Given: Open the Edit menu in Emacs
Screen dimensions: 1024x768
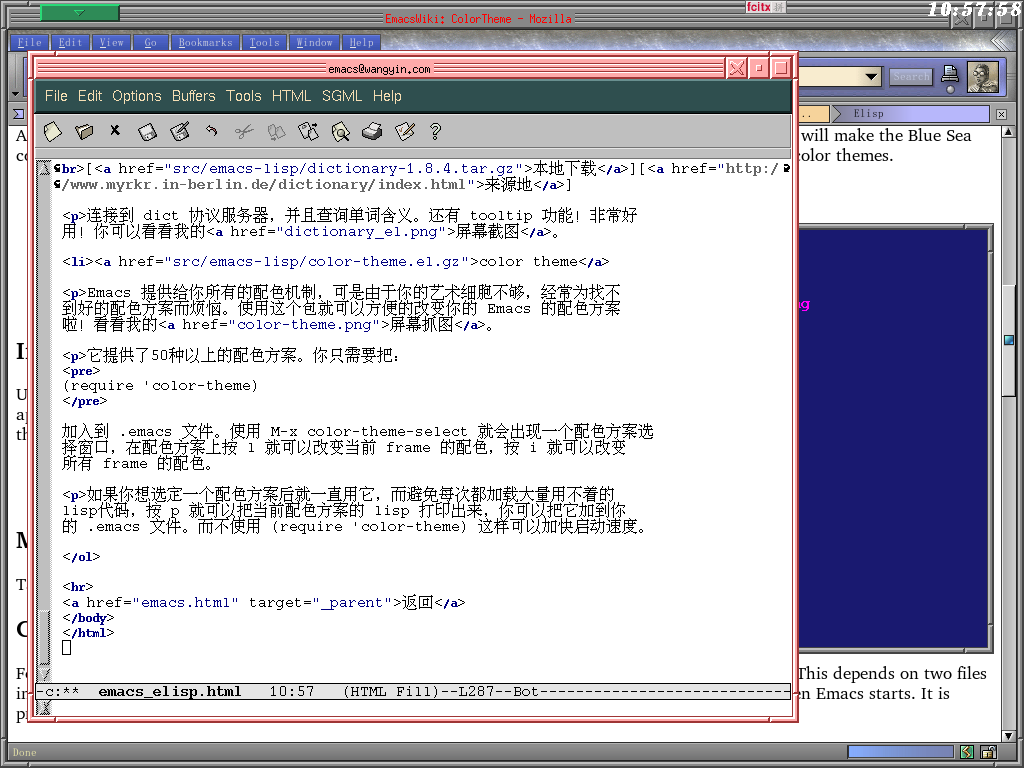Looking at the screenshot, I should (90, 96).
